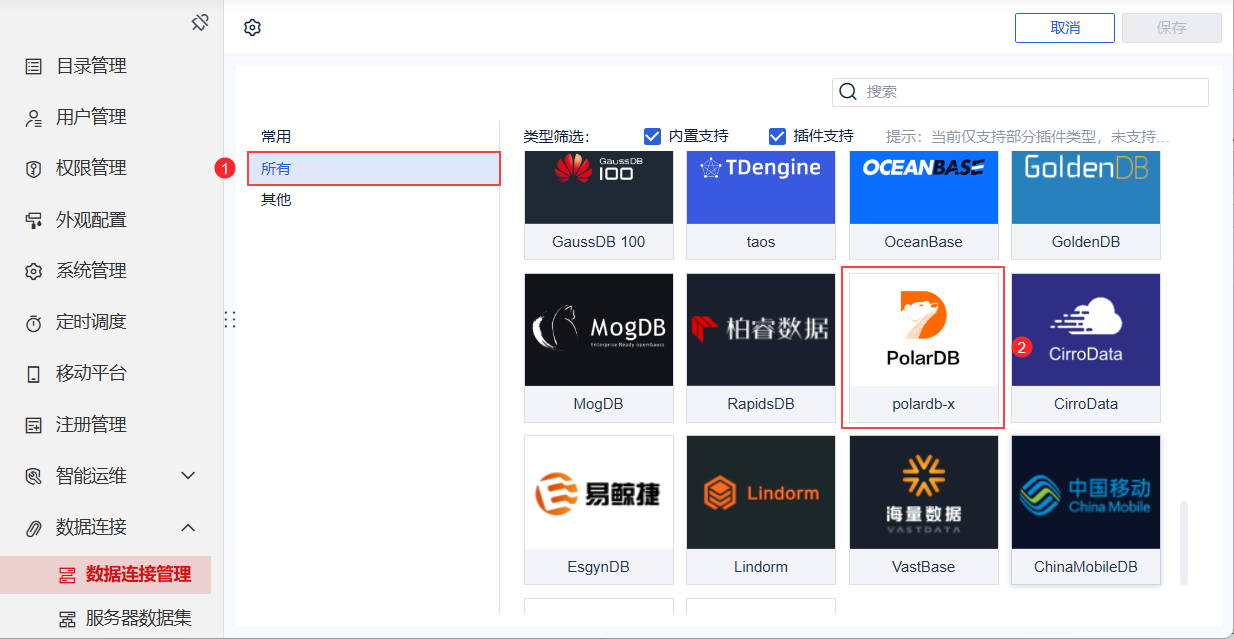Viewport: 1234px width, 639px height.
Task: Select the RapidsDB 柏睿数据 logo tile
Action: (761, 330)
